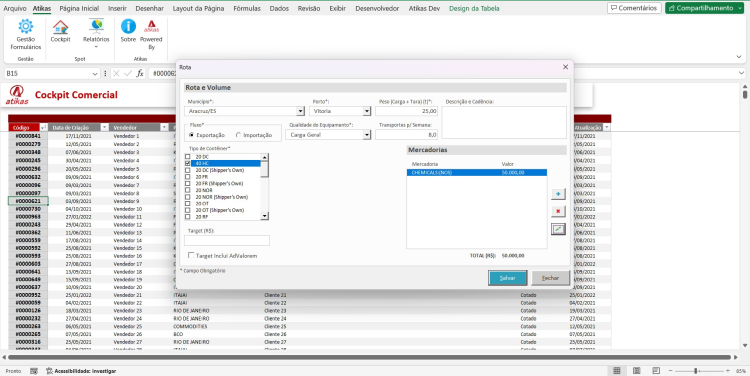Open Gestão Formulários in the ribbon
Screen dimensions: 750x376
(x=26, y=34)
